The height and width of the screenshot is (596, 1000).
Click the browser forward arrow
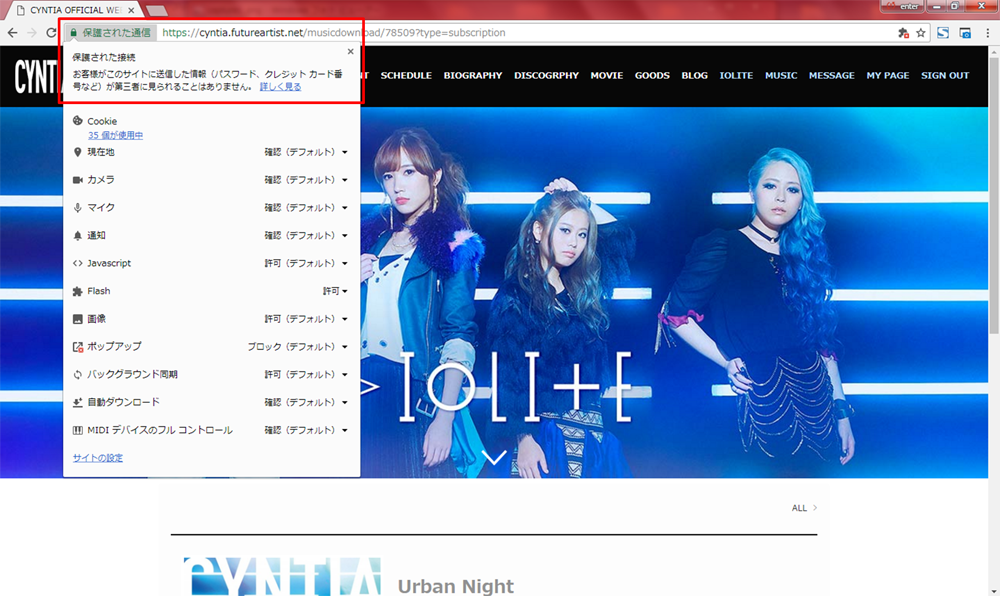pyautogui.click(x=32, y=33)
